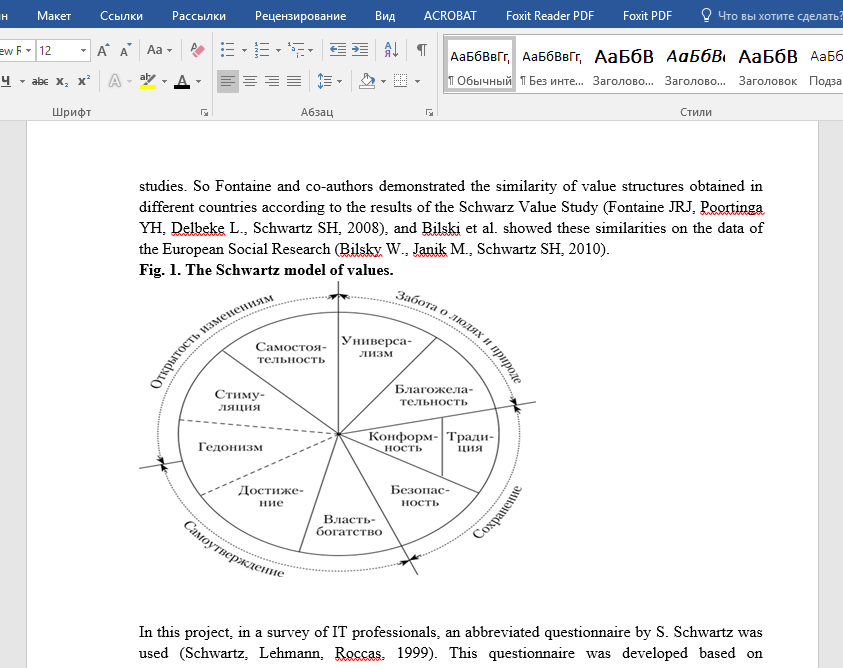Click the underlined word Roccas
The height and width of the screenshot is (668, 843).
coord(358,653)
